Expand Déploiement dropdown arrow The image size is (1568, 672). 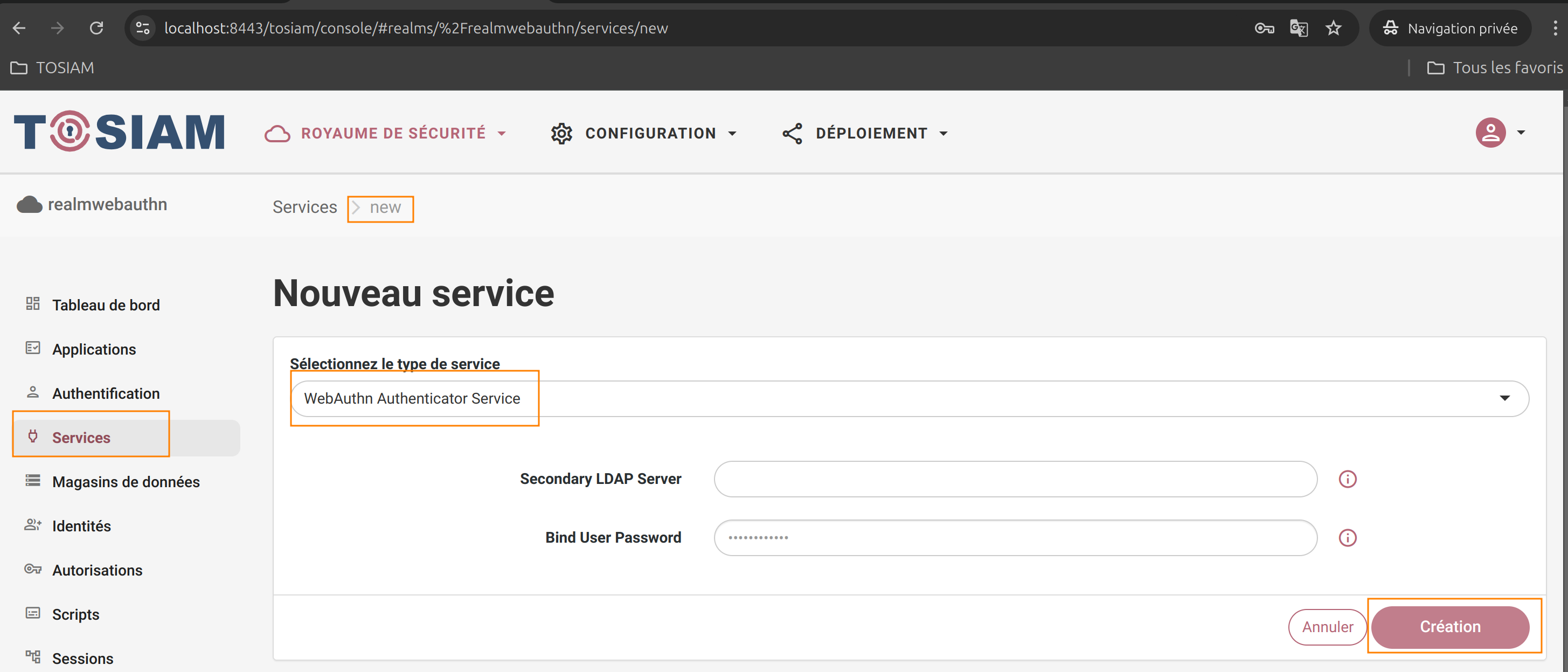943,133
